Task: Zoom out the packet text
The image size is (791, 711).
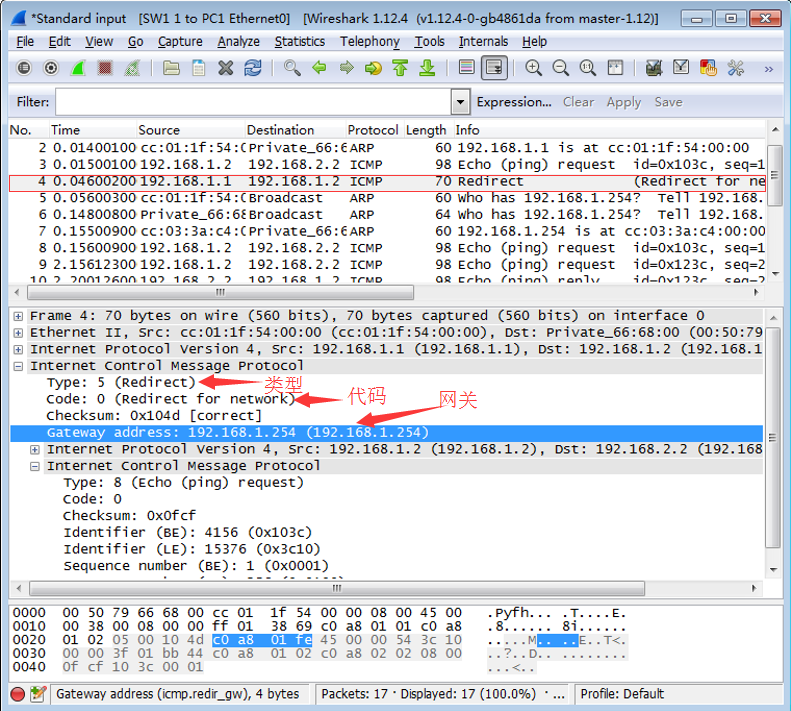Action: 560,68
